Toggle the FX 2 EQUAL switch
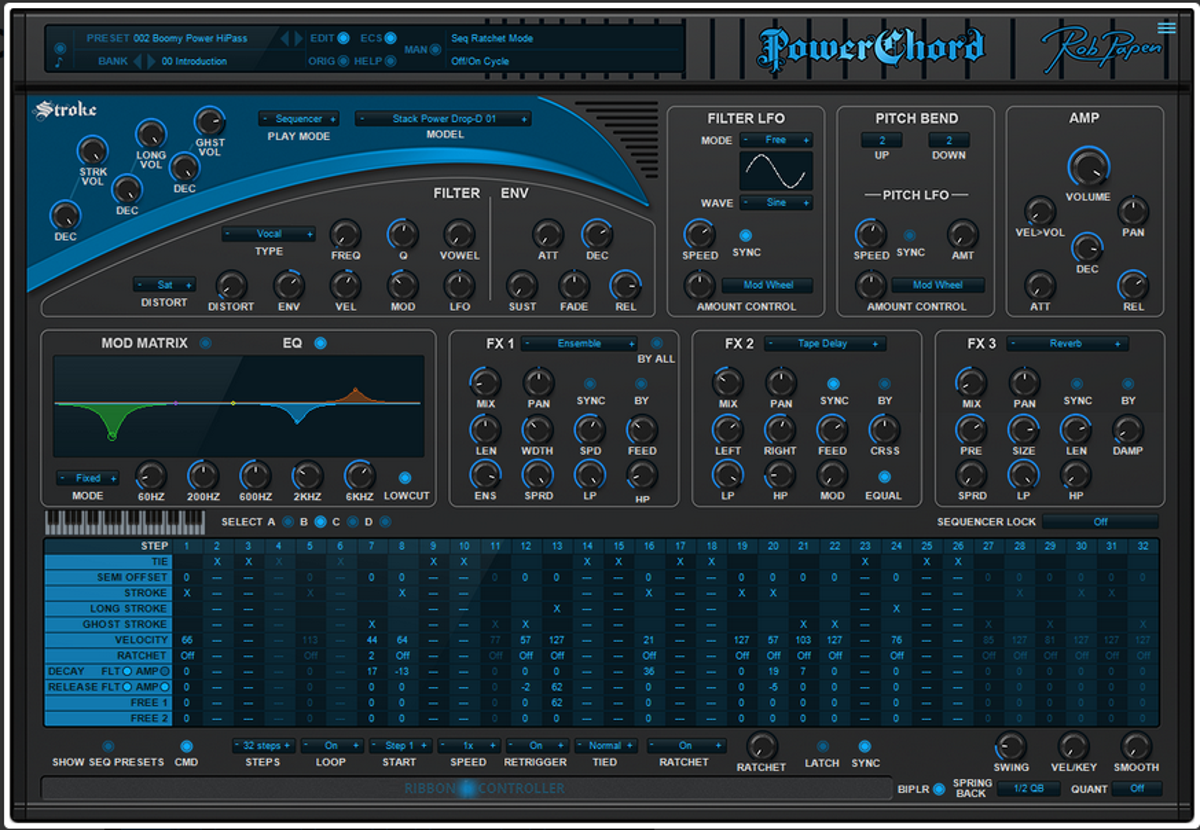The image size is (1200, 830). coord(884,477)
